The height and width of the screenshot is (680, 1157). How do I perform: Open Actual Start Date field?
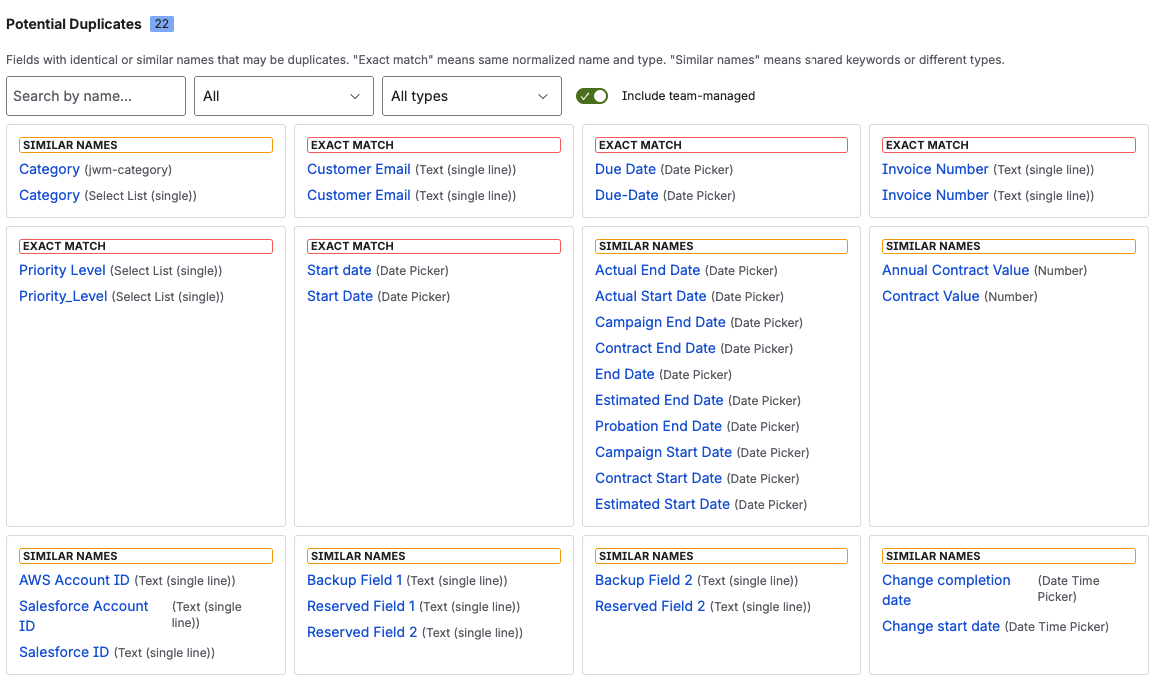(x=650, y=296)
